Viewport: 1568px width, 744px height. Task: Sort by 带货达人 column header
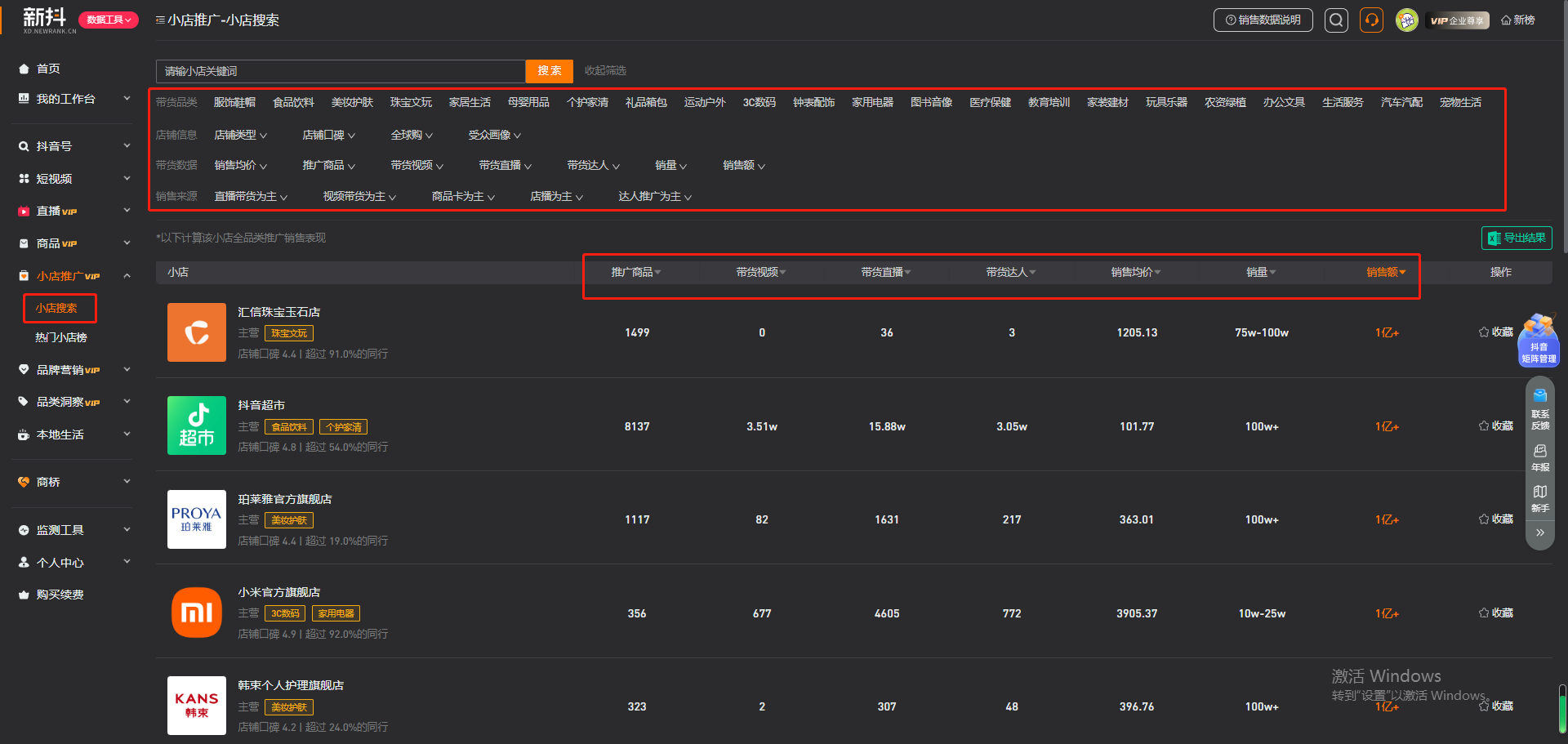pyautogui.click(x=1011, y=272)
